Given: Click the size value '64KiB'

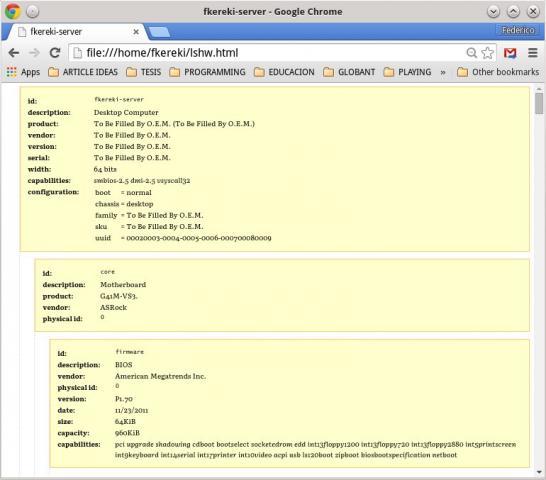Looking at the screenshot, I should pyautogui.click(x=125, y=422).
